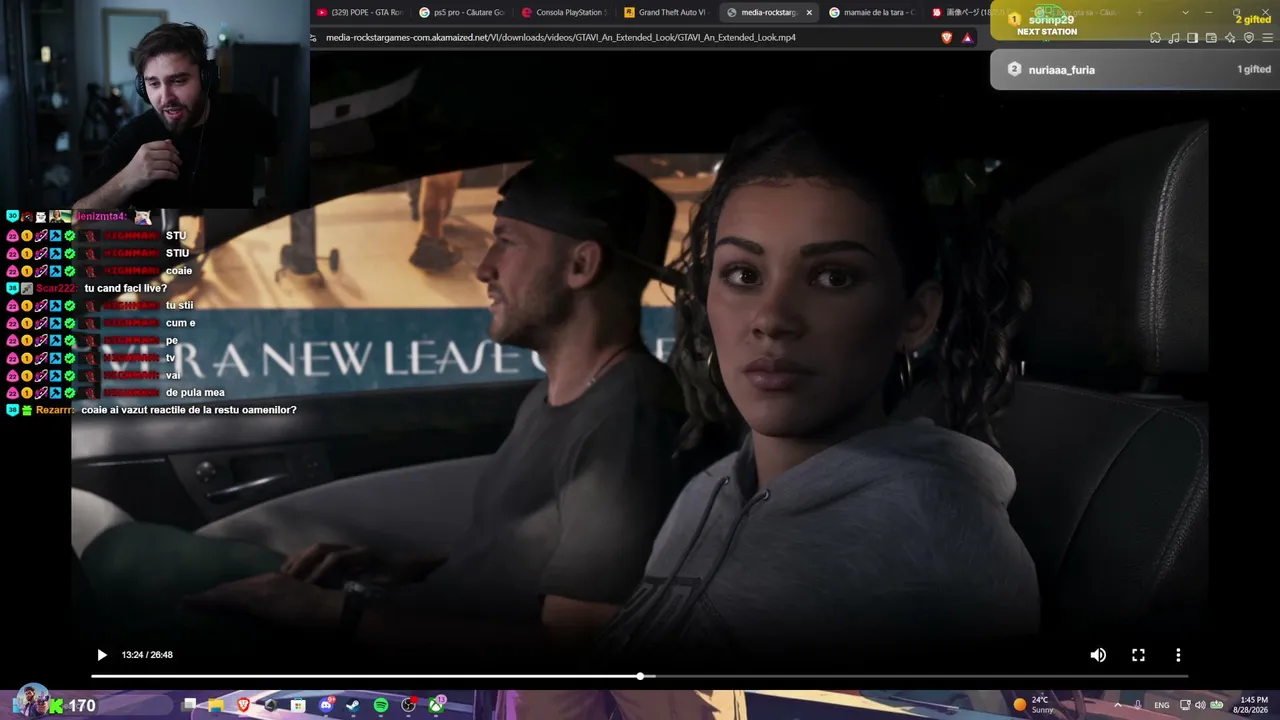
Task: Click the microphone tray icon
Action: (x=1138, y=705)
